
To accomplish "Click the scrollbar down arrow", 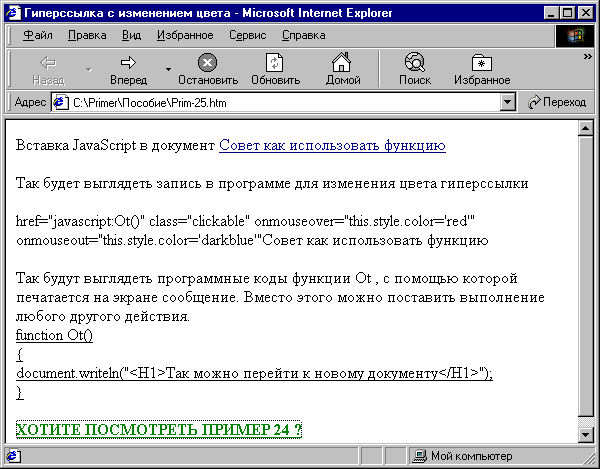I will coord(585,434).
